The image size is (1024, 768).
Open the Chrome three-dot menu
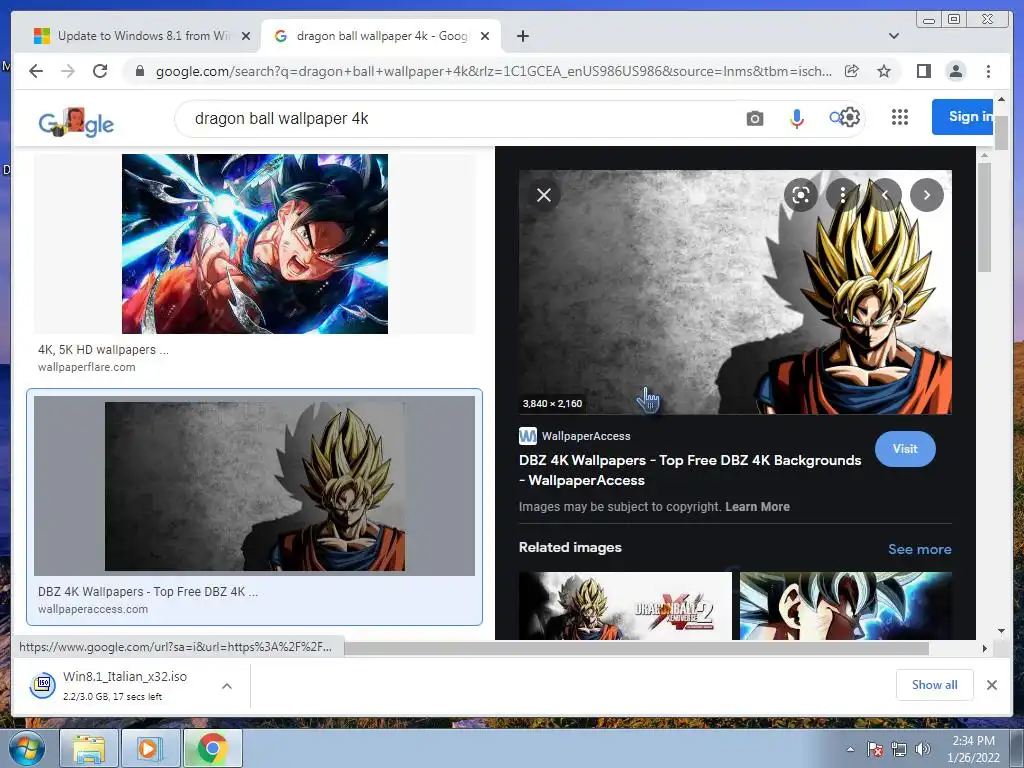988,71
